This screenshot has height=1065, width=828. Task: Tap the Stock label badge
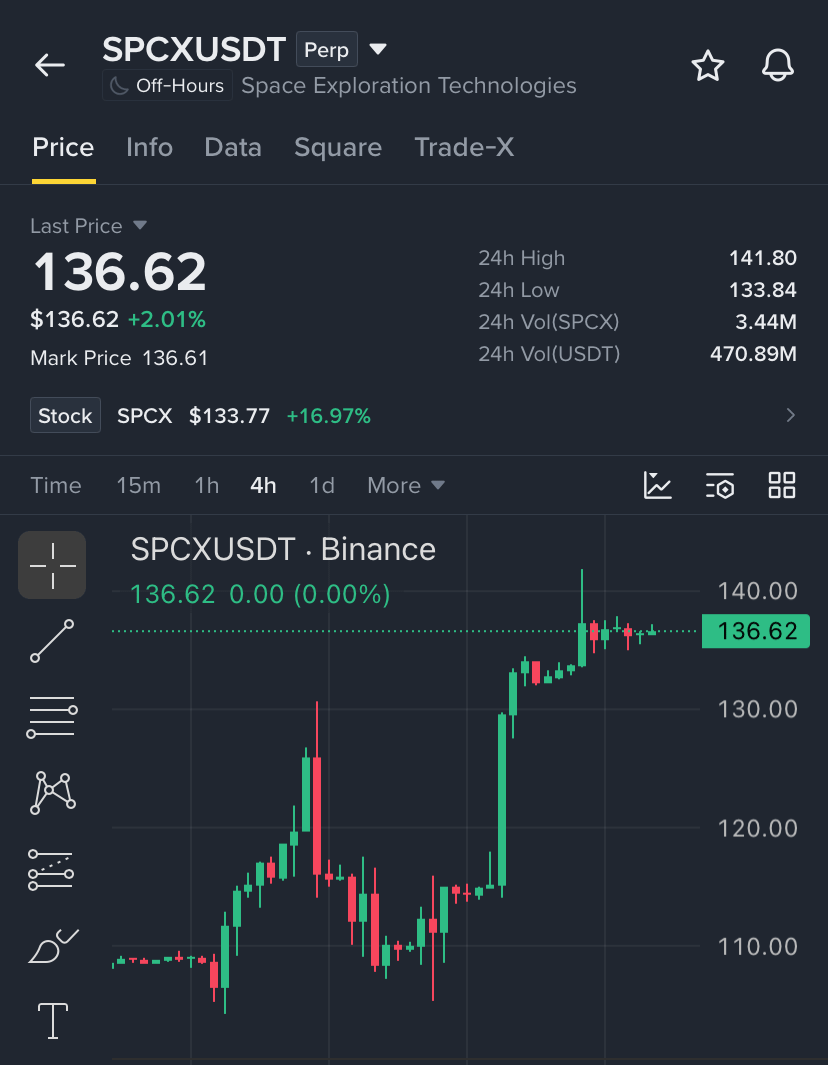click(65, 415)
